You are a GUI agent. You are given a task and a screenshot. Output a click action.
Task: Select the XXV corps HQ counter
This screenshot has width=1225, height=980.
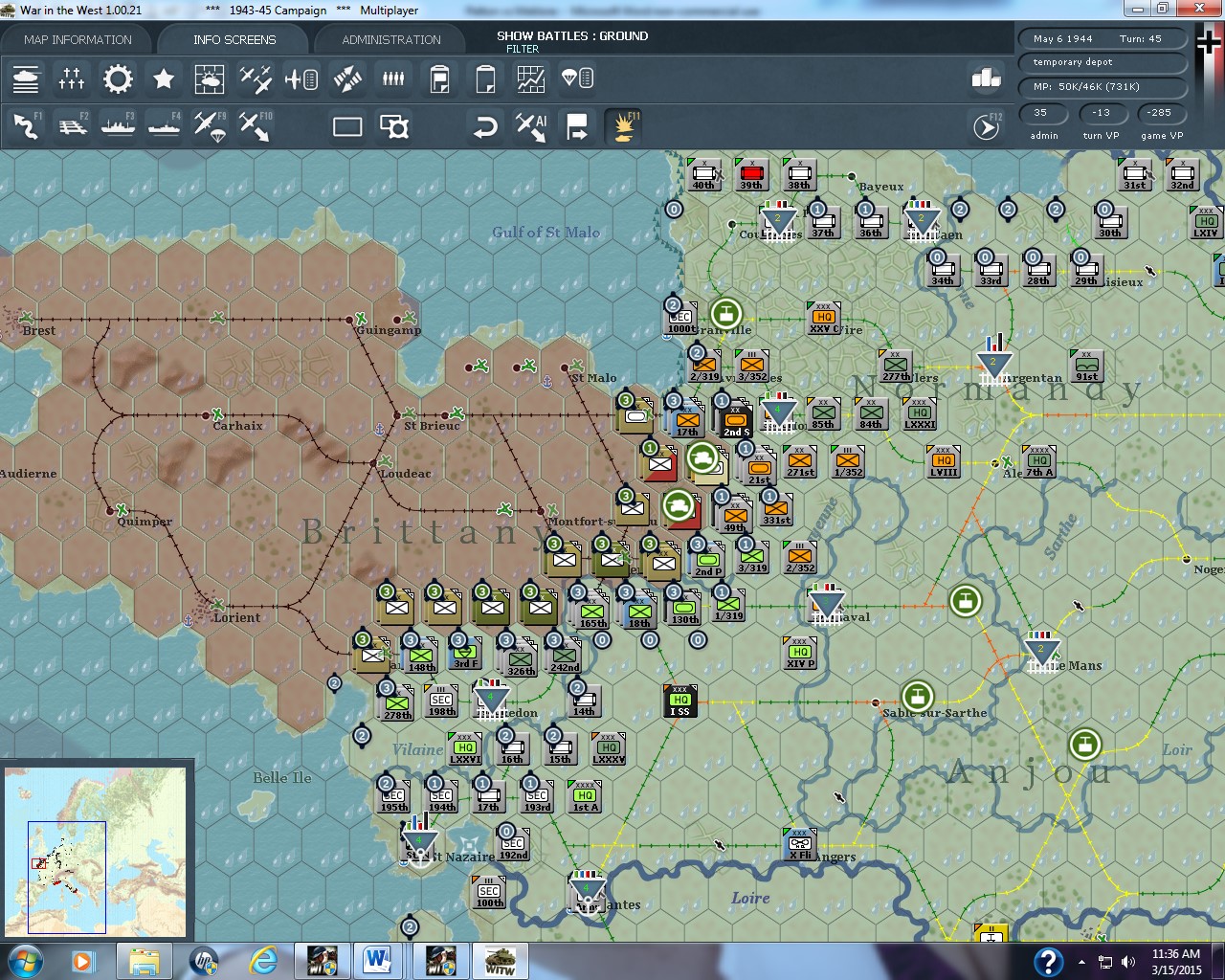coord(824,318)
